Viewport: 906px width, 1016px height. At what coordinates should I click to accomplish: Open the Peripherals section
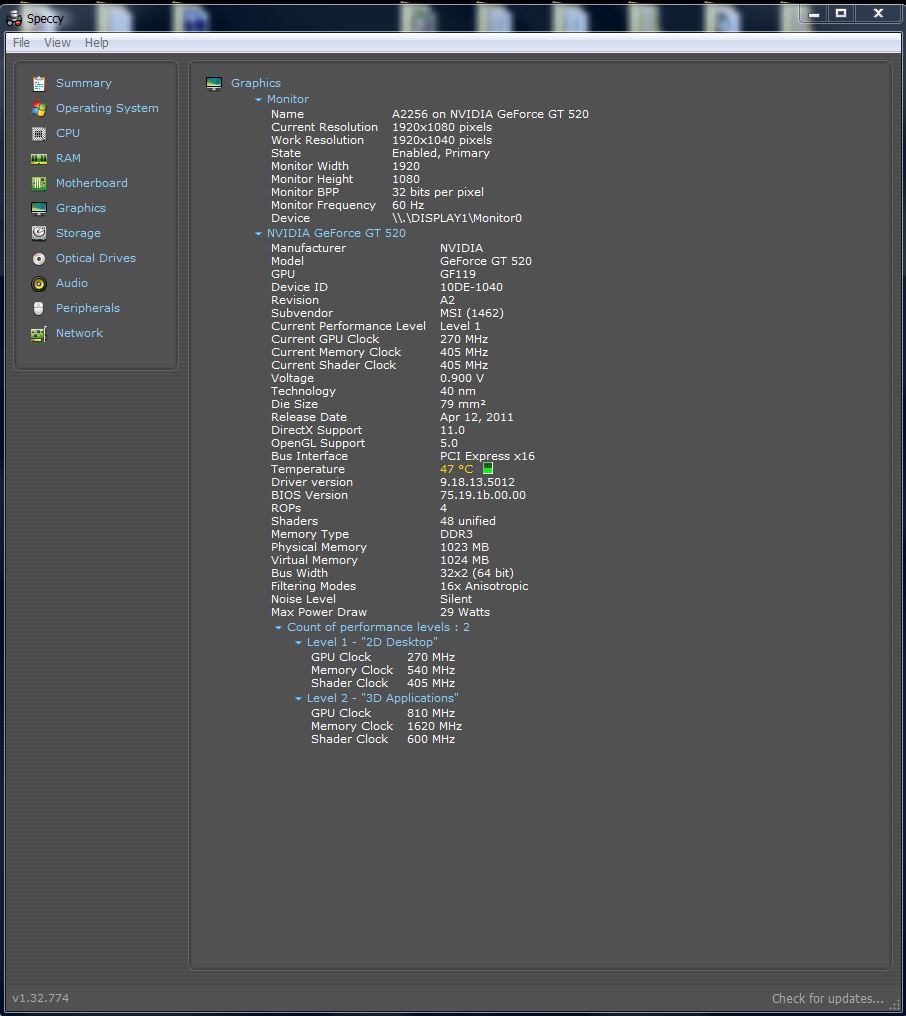pos(87,308)
